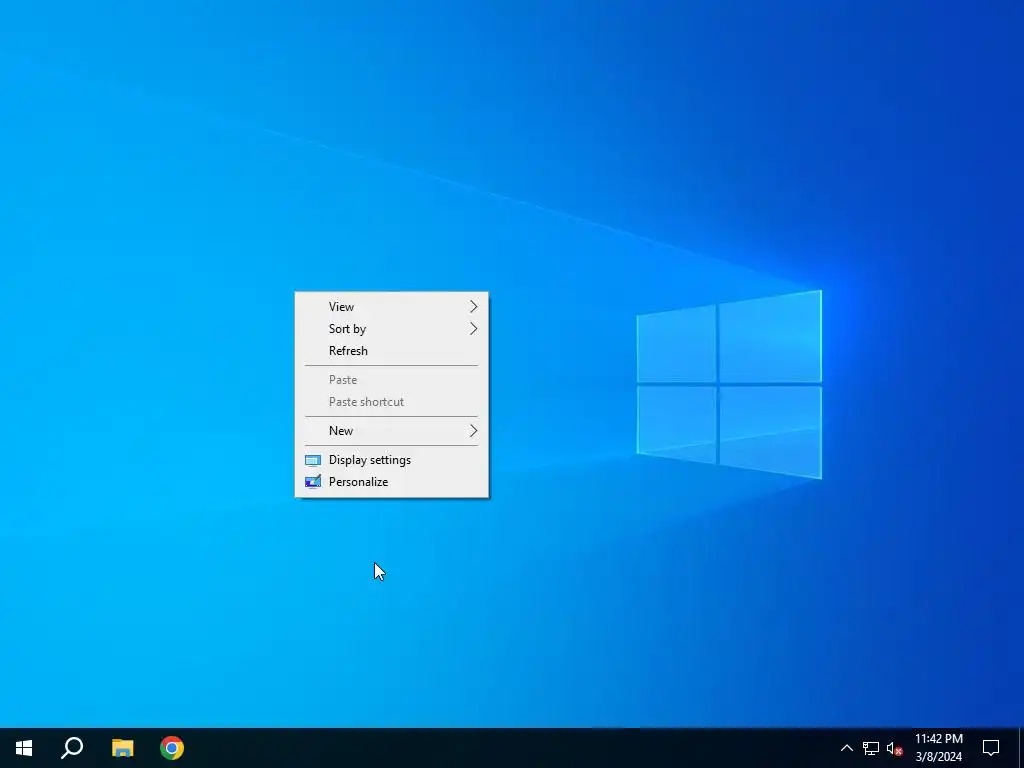Open the Action Center notifications icon
The width and height of the screenshot is (1024, 768).
991,748
